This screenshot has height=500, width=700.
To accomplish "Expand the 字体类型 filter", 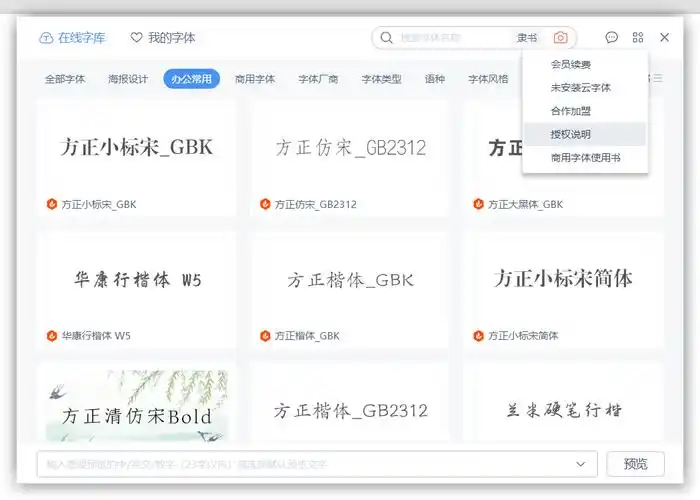I will [382, 79].
